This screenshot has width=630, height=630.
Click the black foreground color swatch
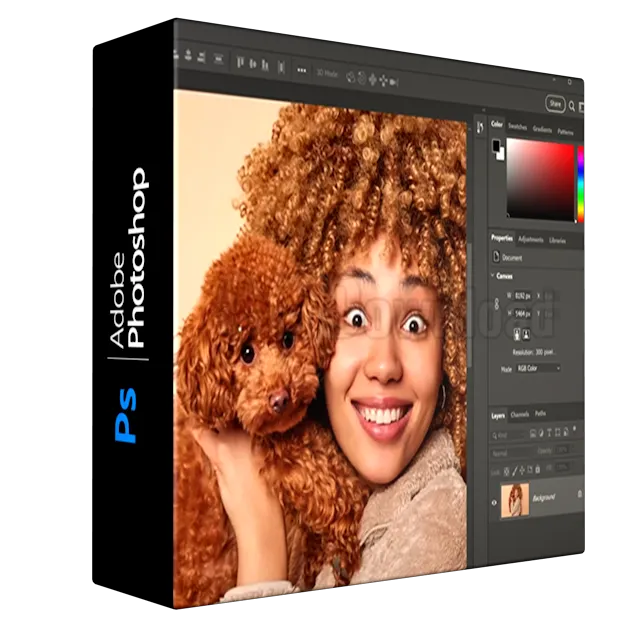click(496, 145)
